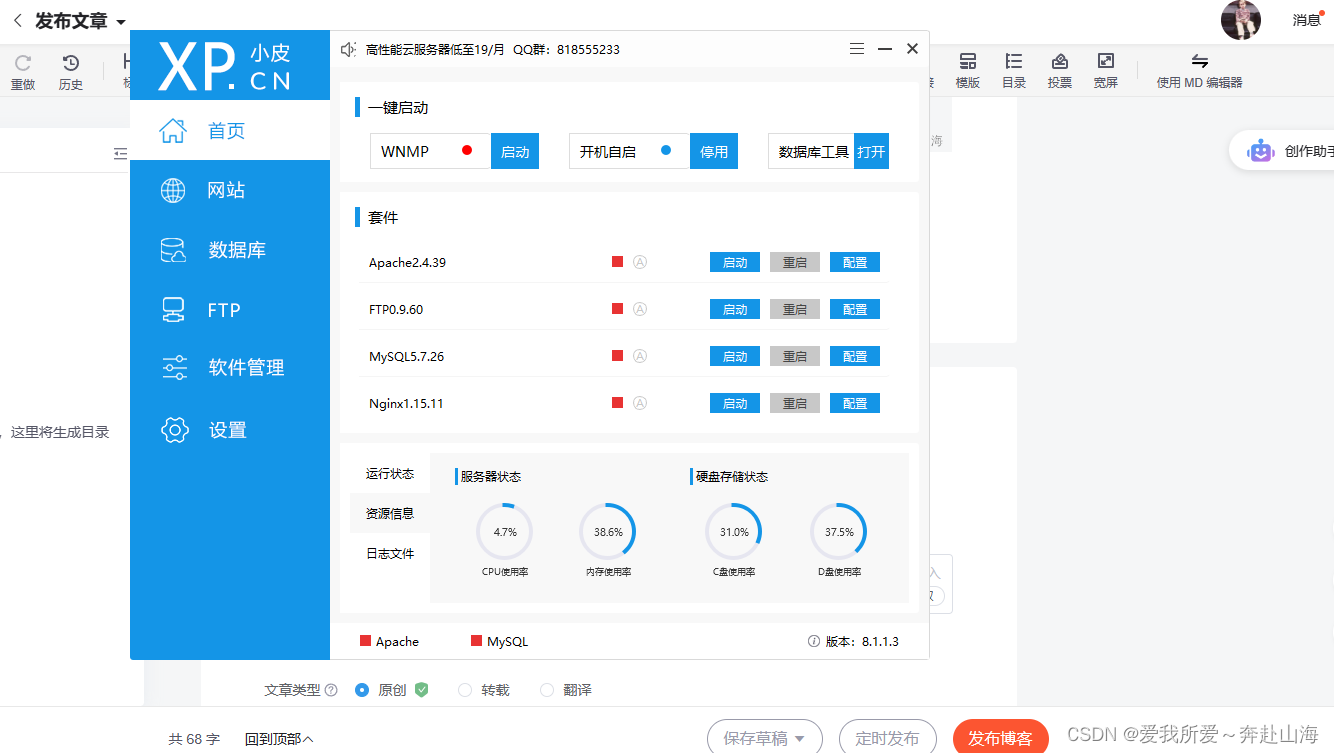The image size is (1334, 753).
Task: Open the 数据库 section in sidebar
Action: (x=230, y=250)
